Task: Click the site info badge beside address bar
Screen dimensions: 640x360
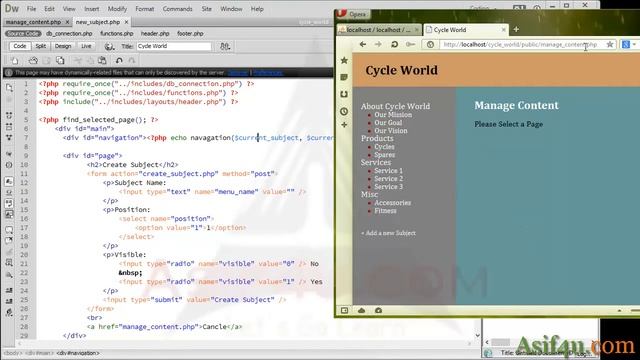Action: [x=430, y=44]
